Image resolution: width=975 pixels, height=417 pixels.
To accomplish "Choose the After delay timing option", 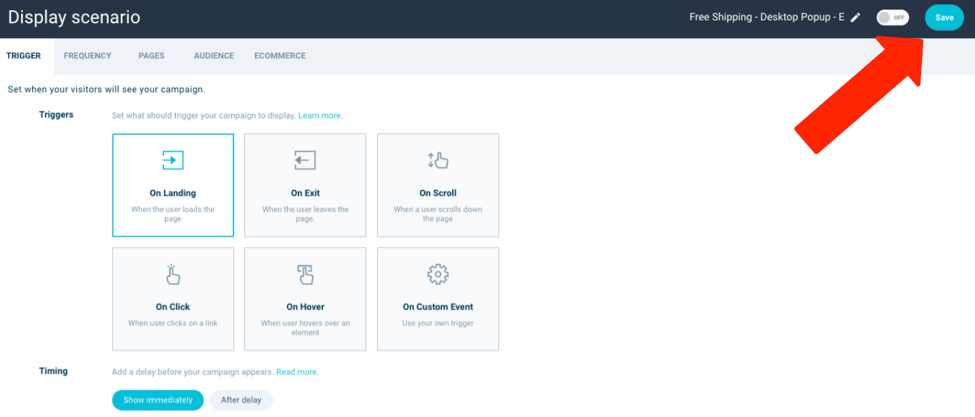I will click(x=241, y=400).
